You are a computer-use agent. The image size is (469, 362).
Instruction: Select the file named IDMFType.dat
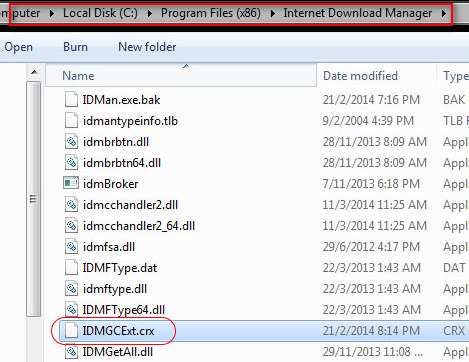[120, 268]
